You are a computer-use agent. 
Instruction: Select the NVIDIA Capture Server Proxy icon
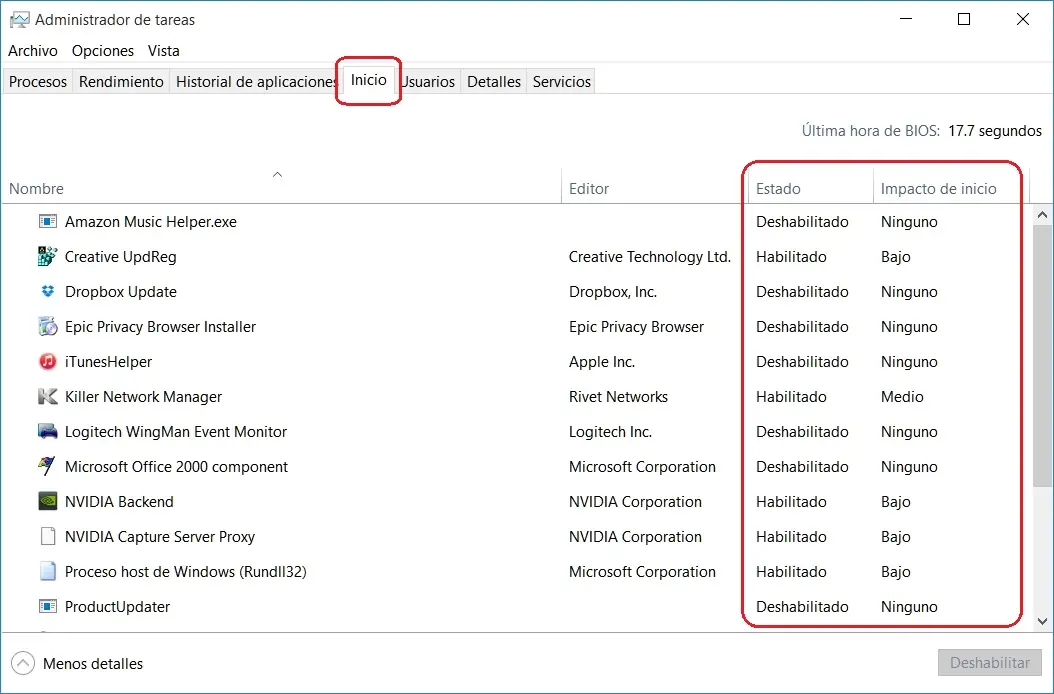point(48,536)
